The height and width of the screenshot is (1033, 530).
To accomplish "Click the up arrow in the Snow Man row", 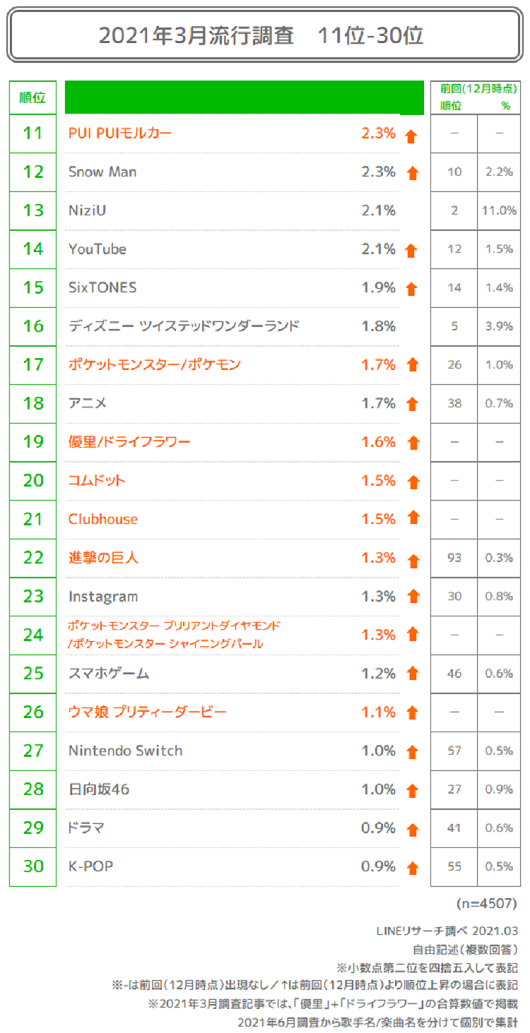I will (413, 174).
